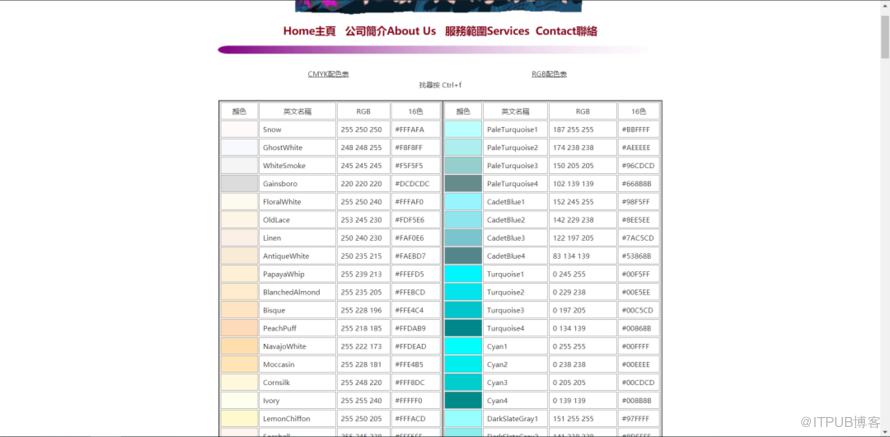The width and height of the screenshot is (890, 437).
Task: Pick the PaleTurquoise4 color swatch
Action: point(463,184)
